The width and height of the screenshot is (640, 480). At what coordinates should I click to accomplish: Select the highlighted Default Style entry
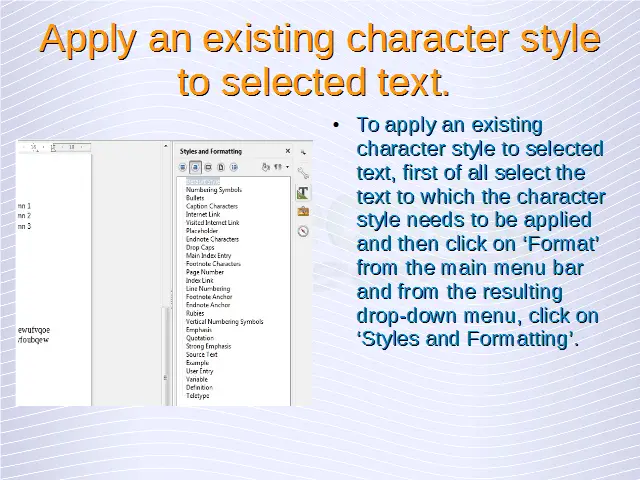(x=202, y=181)
